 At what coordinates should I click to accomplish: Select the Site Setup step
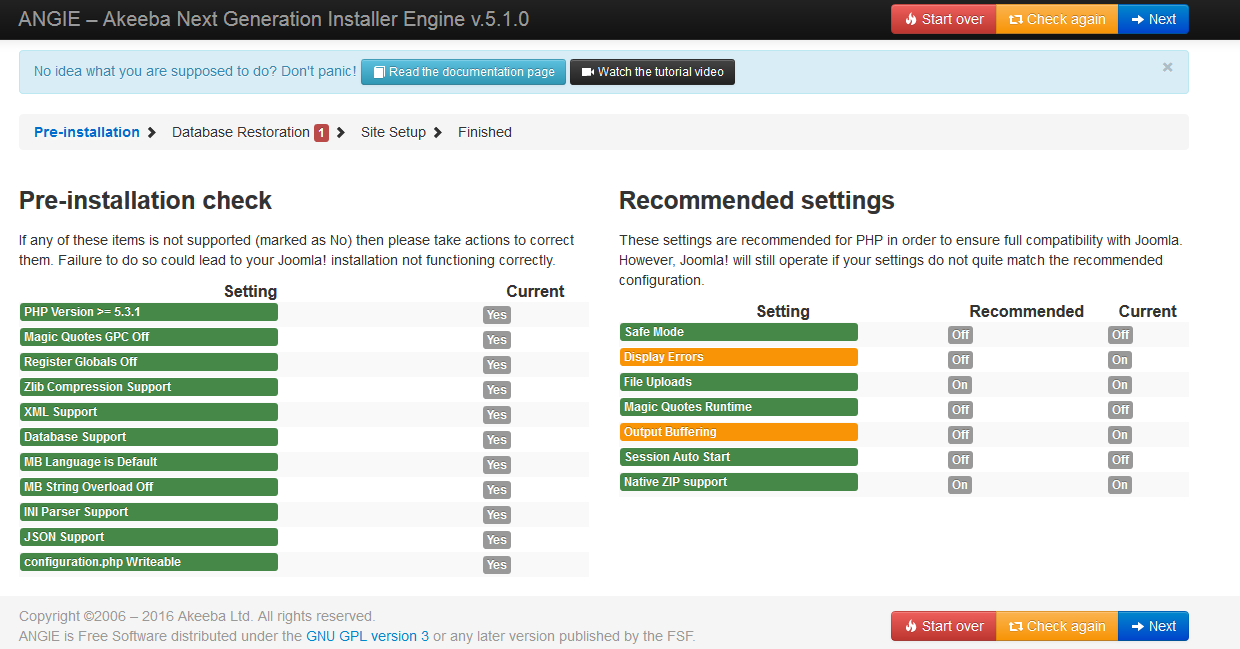[393, 132]
